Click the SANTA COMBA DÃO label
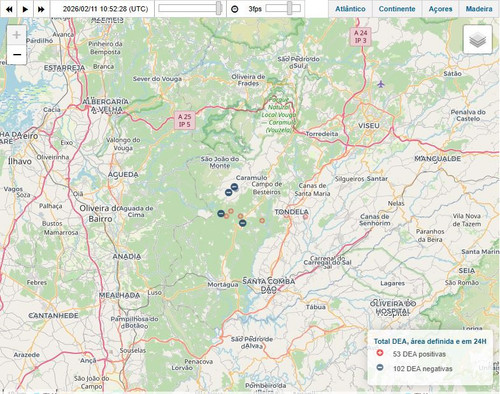 pyautogui.click(x=269, y=285)
